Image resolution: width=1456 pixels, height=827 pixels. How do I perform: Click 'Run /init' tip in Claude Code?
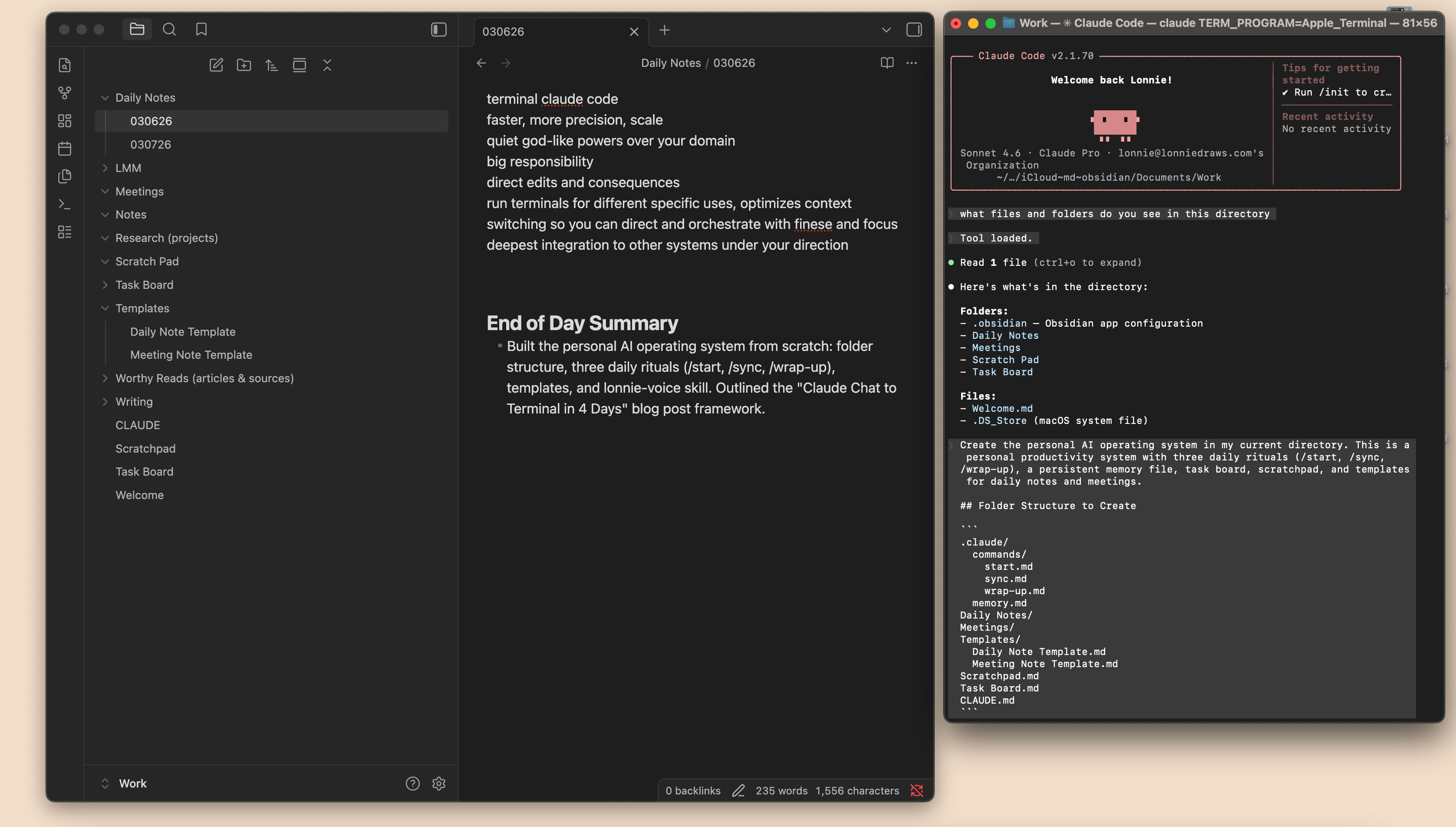1337,92
